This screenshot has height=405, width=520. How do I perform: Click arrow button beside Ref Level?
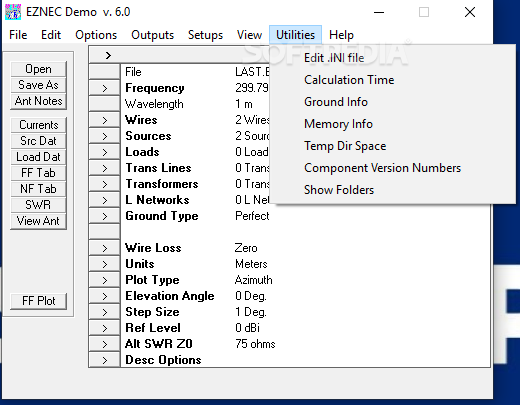click(105, 328)
